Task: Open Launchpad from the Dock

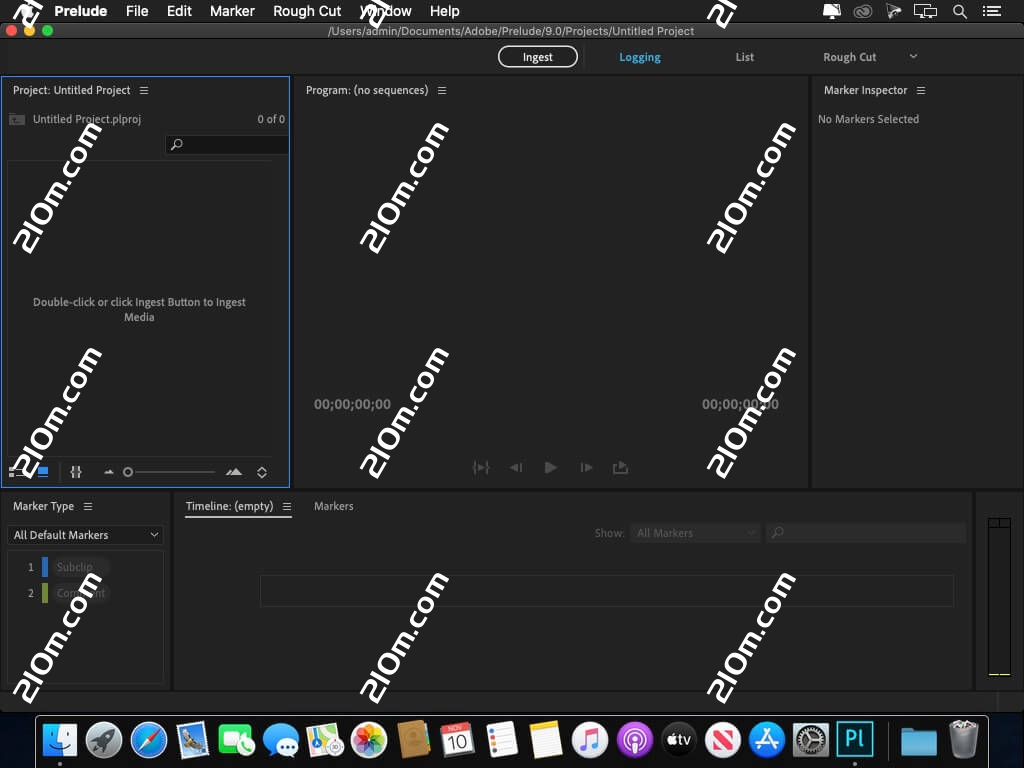Action: [104, 739]
